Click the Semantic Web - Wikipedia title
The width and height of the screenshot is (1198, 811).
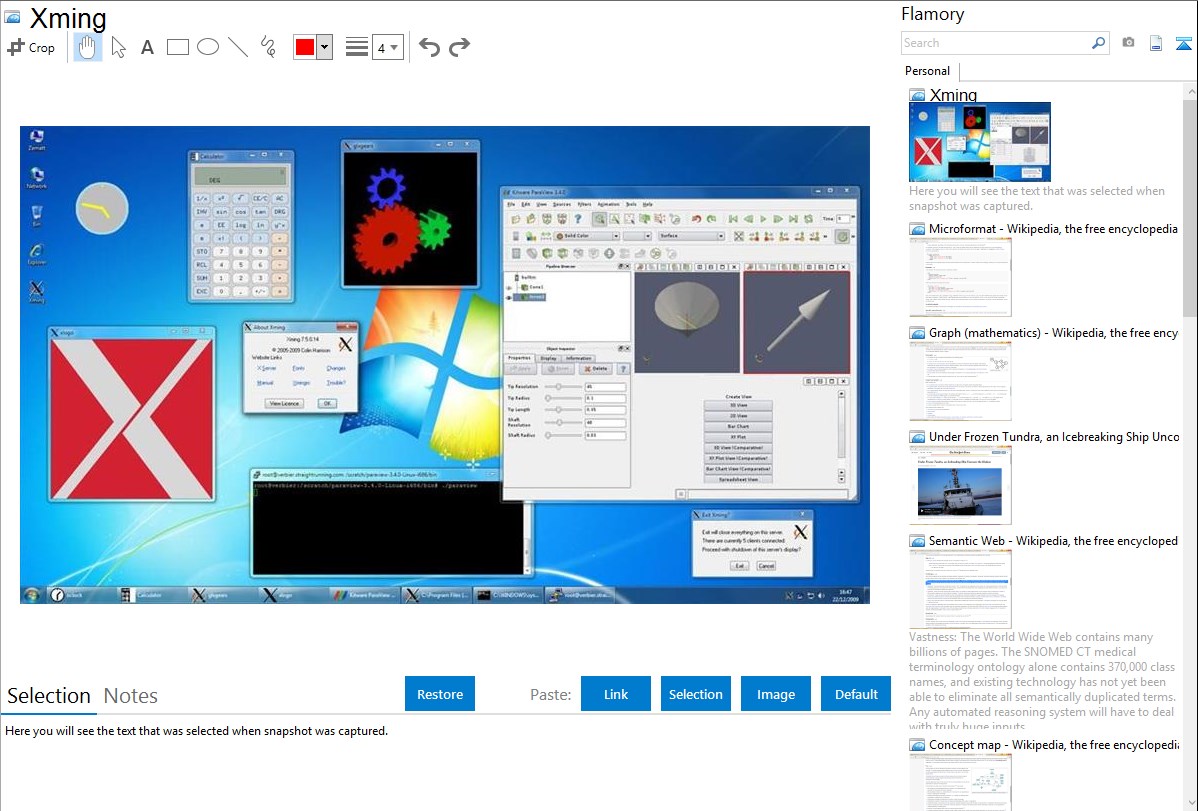pos(1053,540)
